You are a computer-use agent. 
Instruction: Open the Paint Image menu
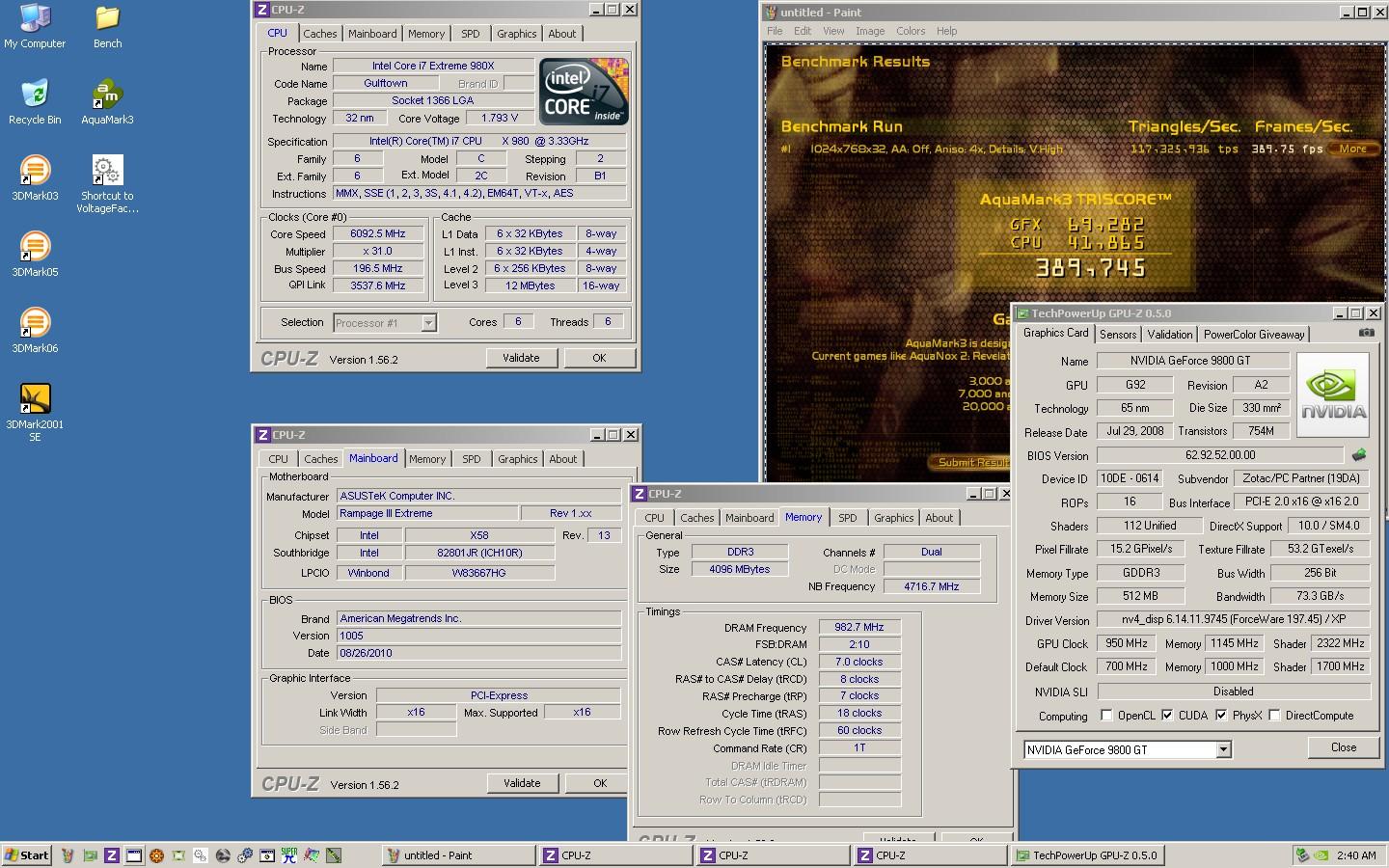(x=870, y=31)
